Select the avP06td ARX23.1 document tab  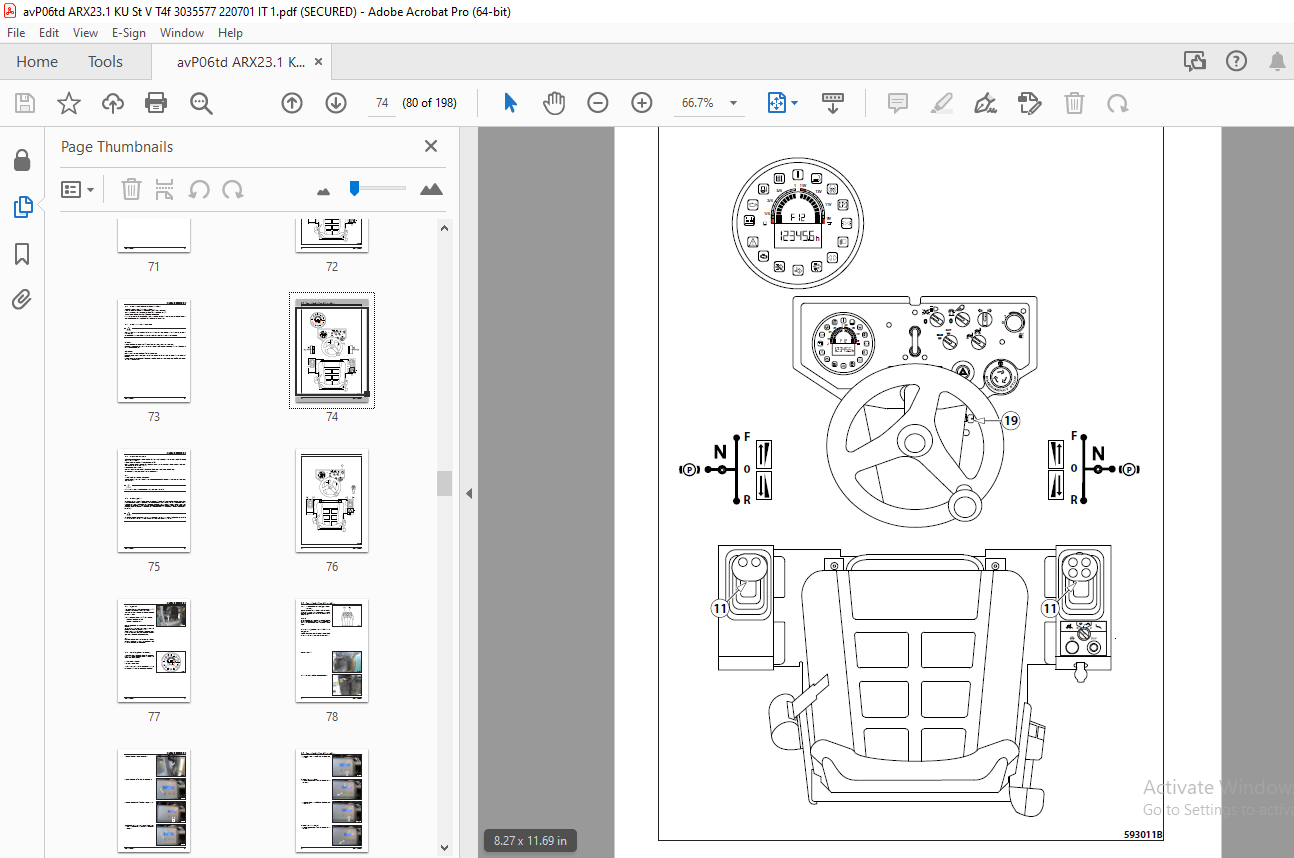coord(240,61)
